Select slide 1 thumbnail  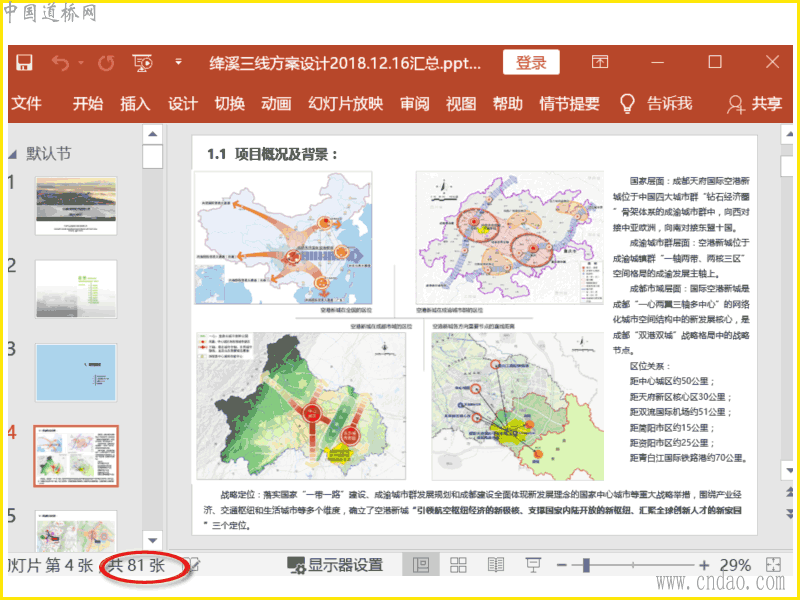click(x=76, y=206)
